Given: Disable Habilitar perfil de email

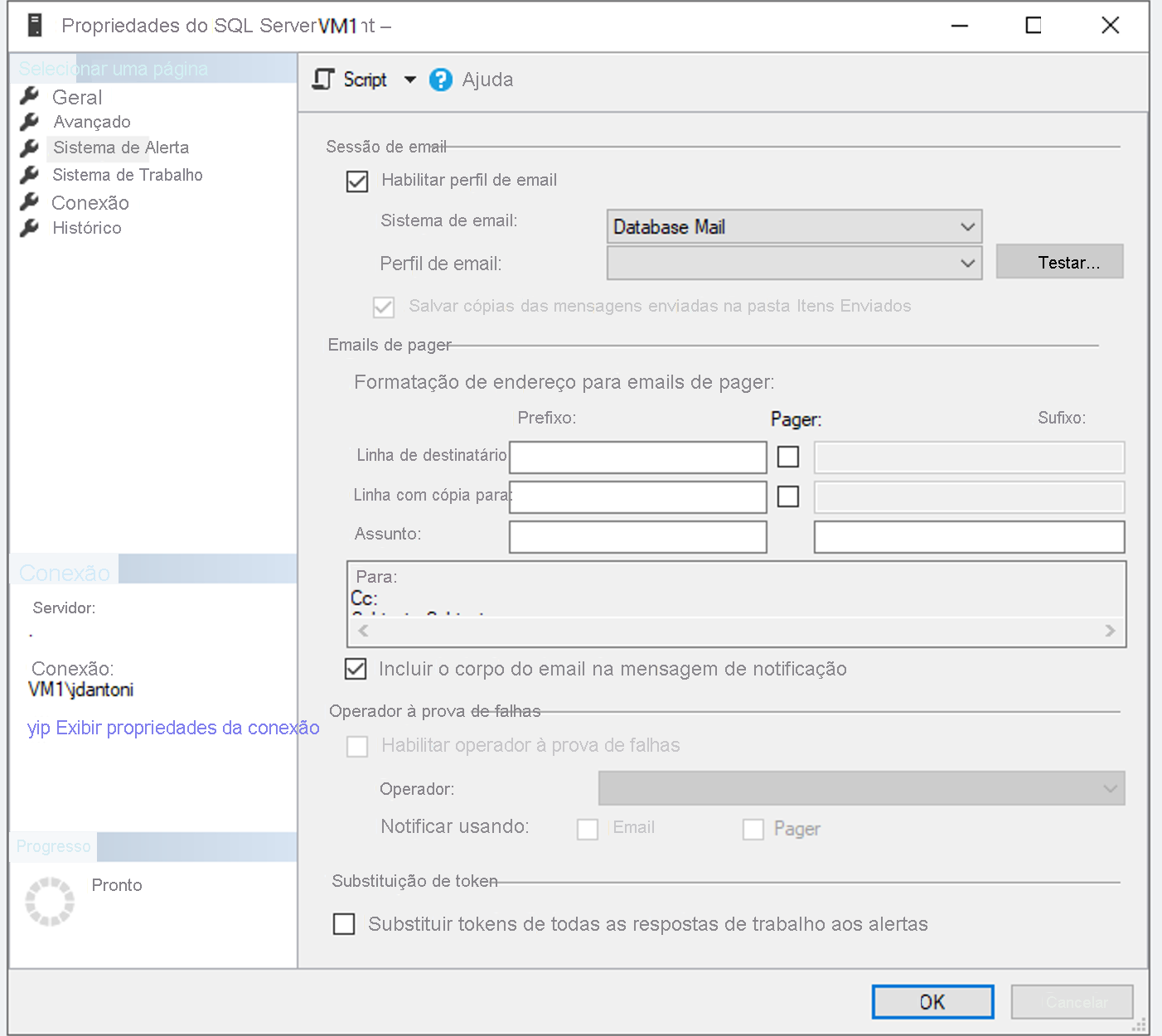Looking at the screenshot, I should [356, 181].
